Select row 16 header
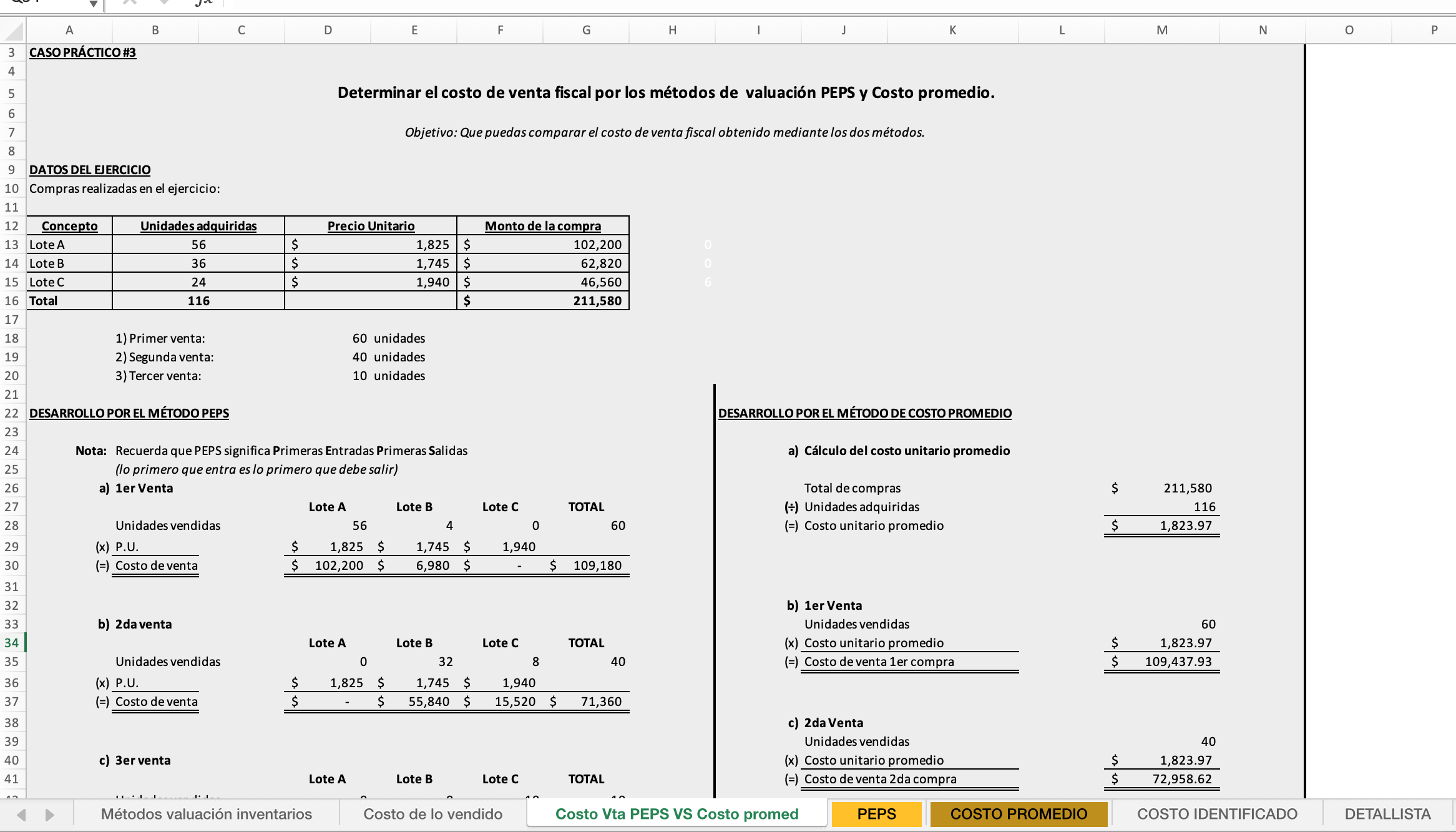Image resolution: width=1456 pixels, height=832 pixels. (x=12, y=301)
